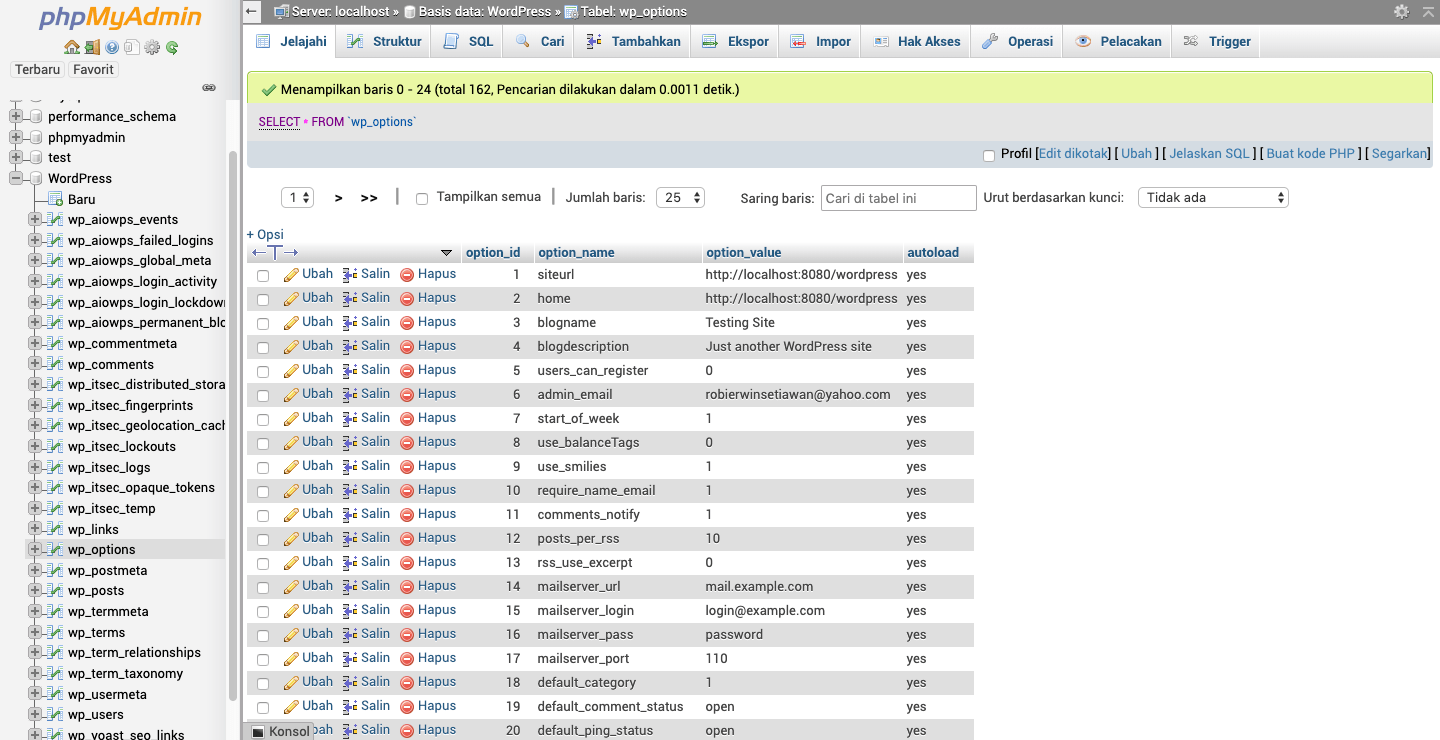Viewport: 1440px width, 740px height.
Task: Sort by option_name column header
Action: click(576, 253)
